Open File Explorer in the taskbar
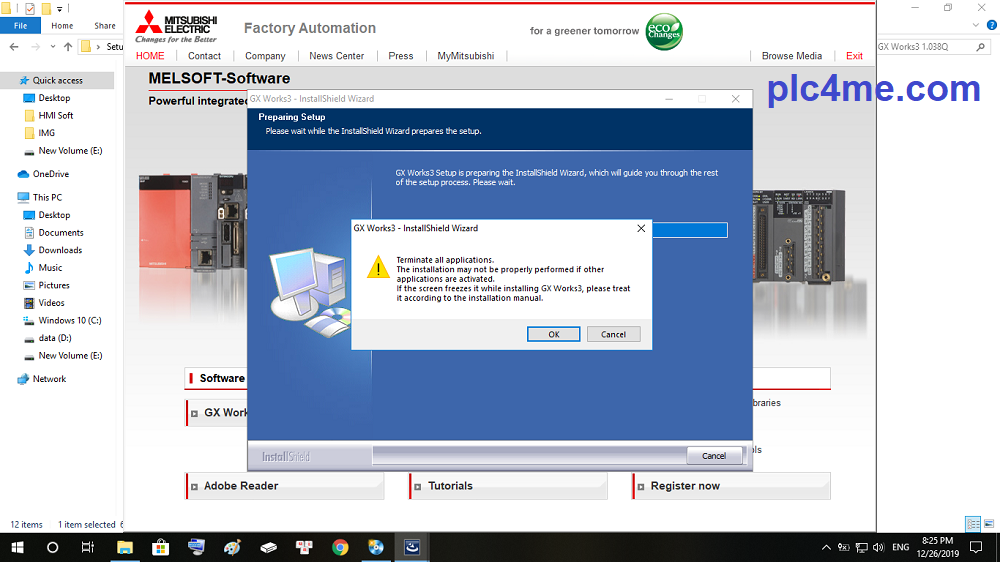 coord(125,547)
